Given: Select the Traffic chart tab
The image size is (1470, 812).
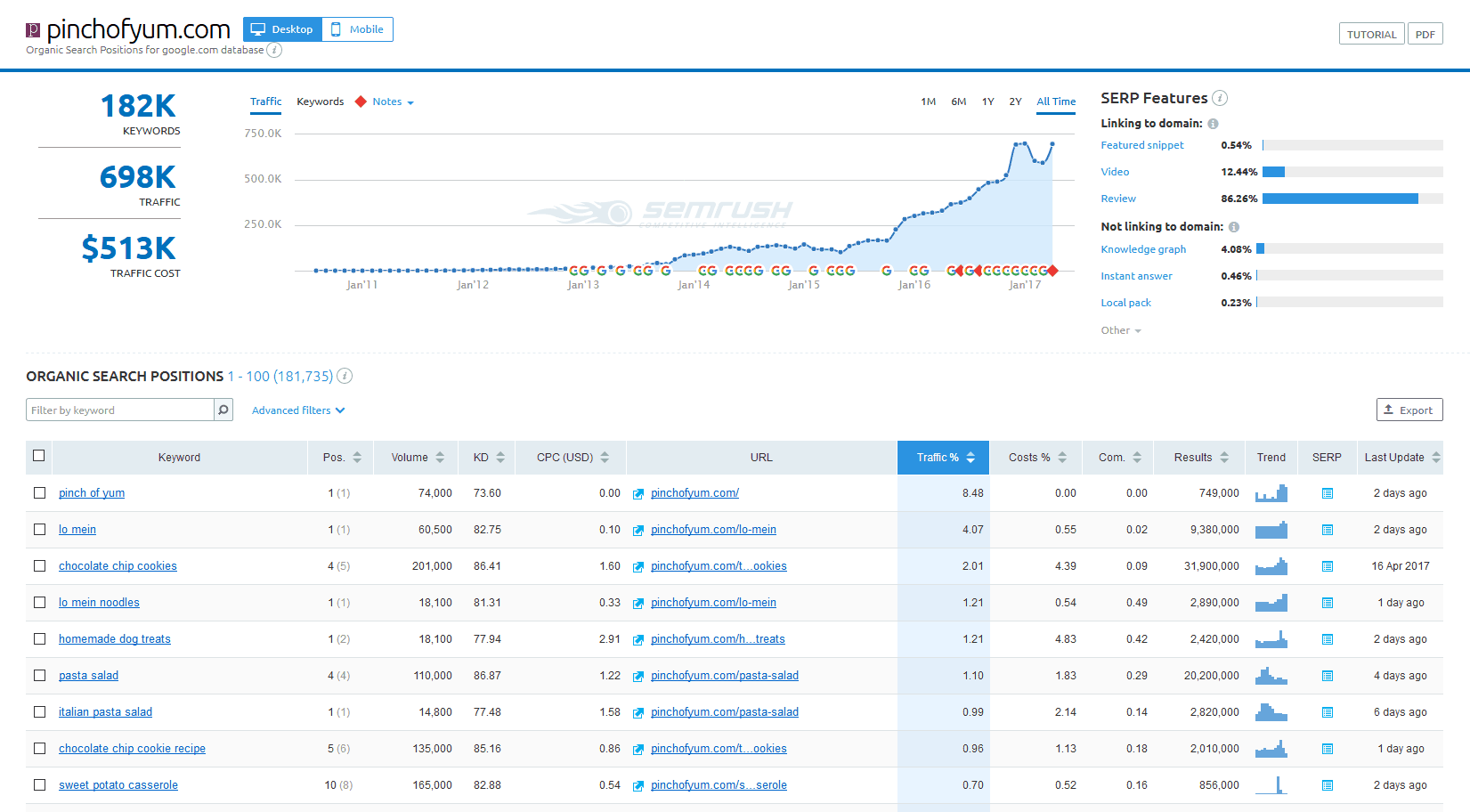Looking at the screenshot, I should pyautogui.click(x=265, y=101).
